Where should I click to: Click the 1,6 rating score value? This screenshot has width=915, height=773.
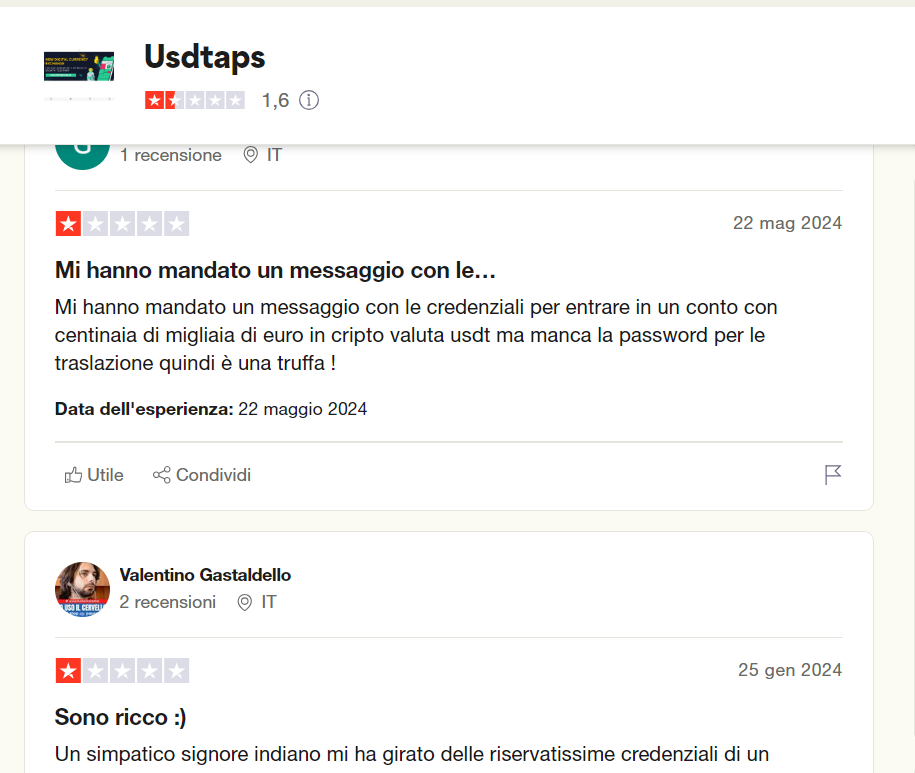(x=275, y=100)
